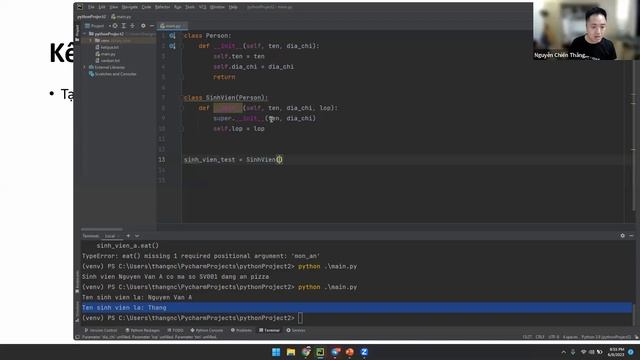Click line 13 code sinh_vien_test assignment
Viewport: 640px width, 360px height.
pyautogui.click(x=233, y=160)
